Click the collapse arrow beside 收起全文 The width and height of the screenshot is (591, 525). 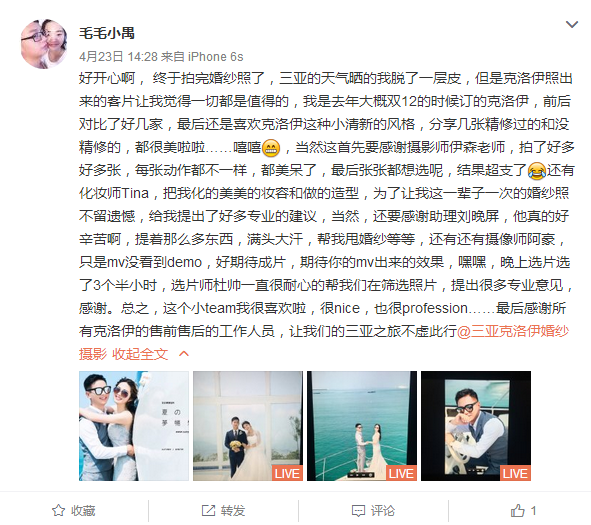184,354
